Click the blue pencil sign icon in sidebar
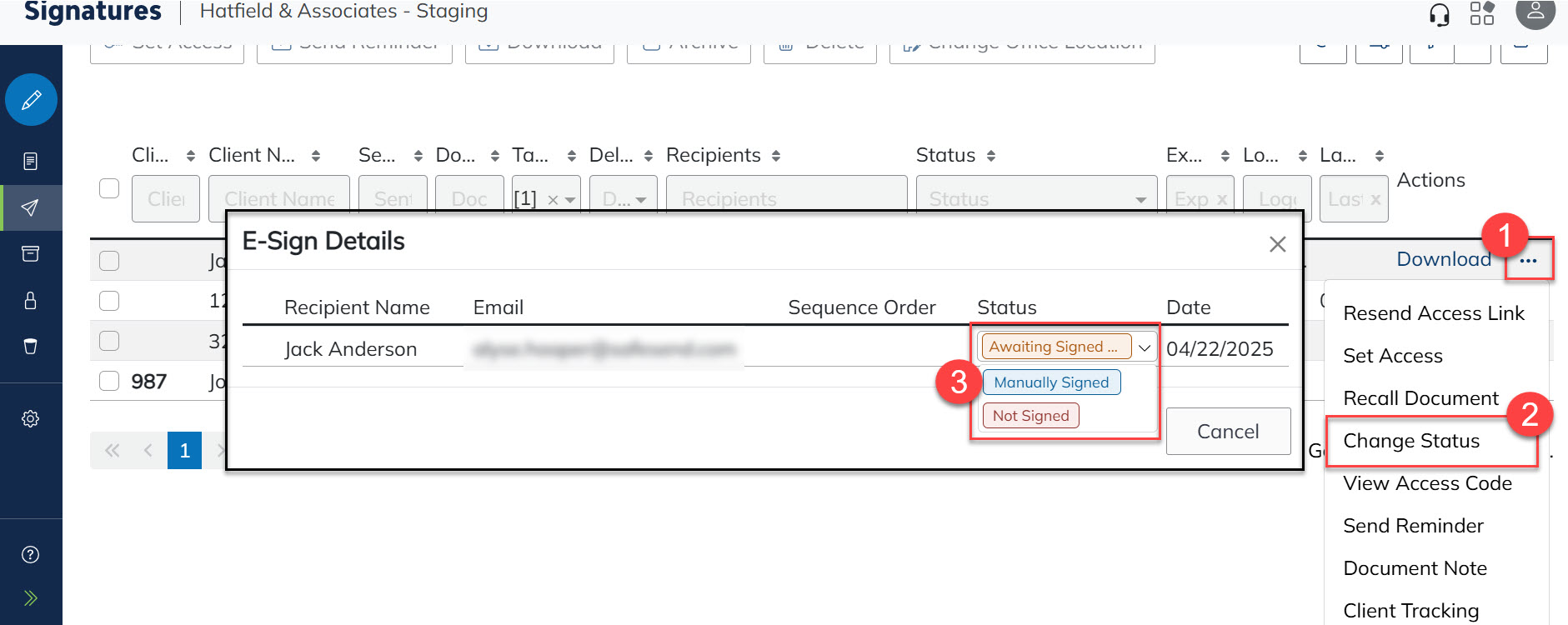 (x=31, y=100)
